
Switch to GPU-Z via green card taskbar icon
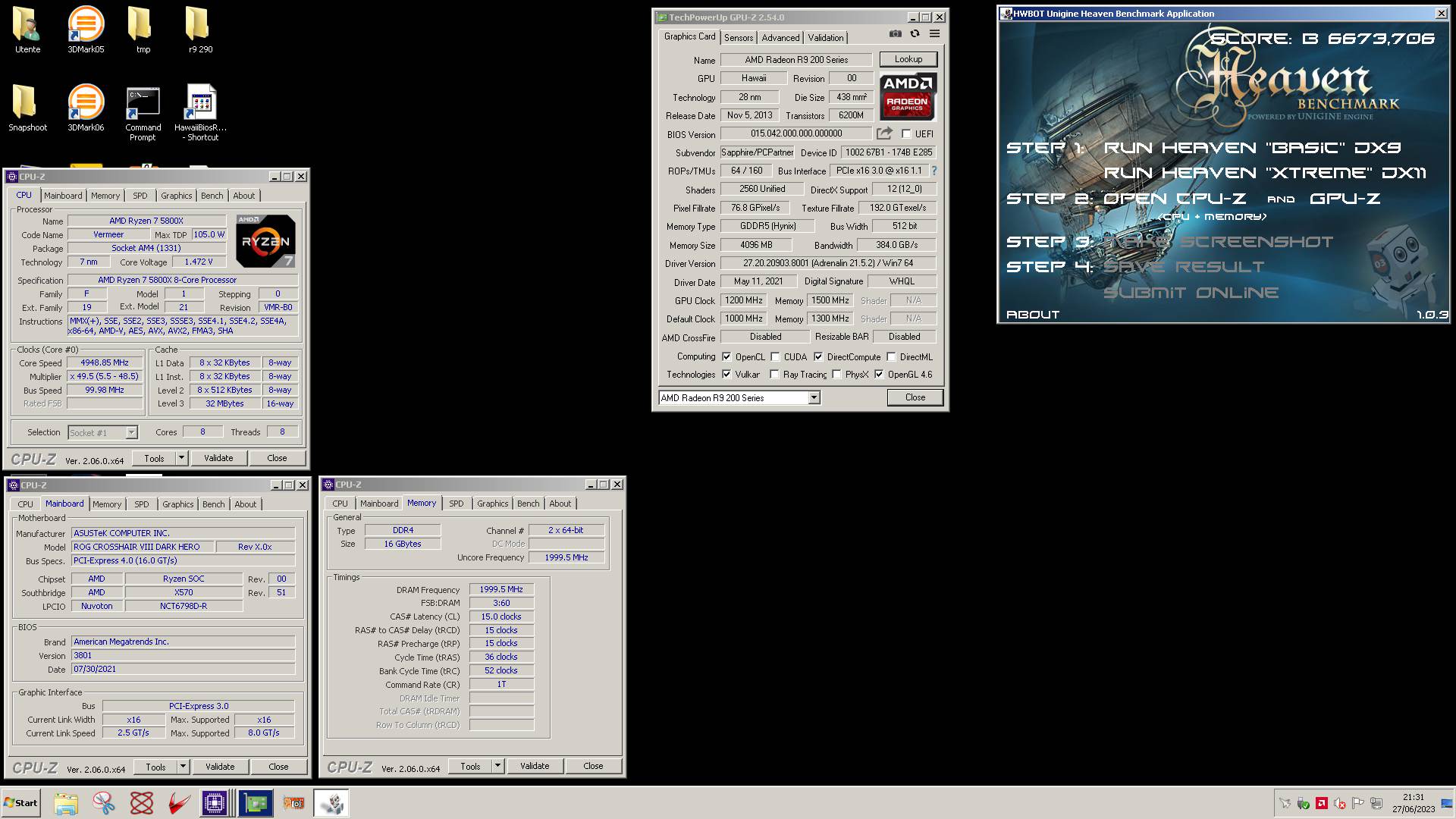(256, 803)
